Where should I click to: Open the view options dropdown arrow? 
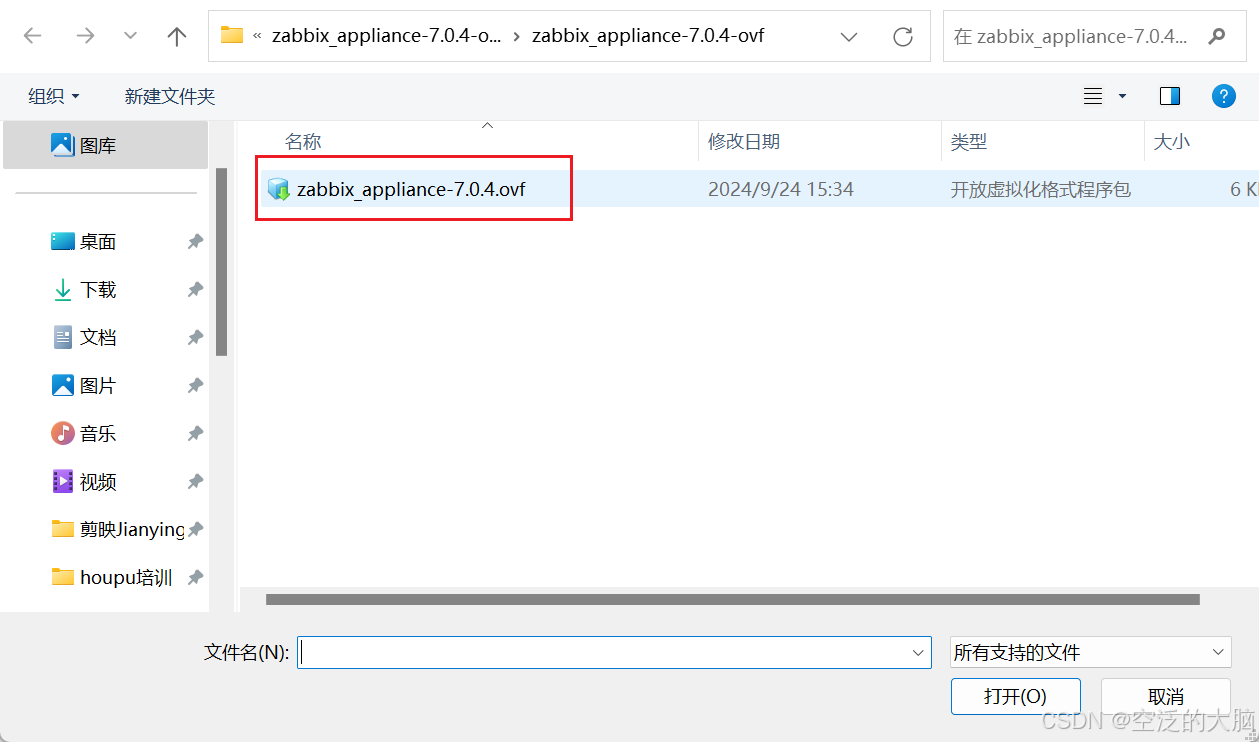tap(1122, 96)
